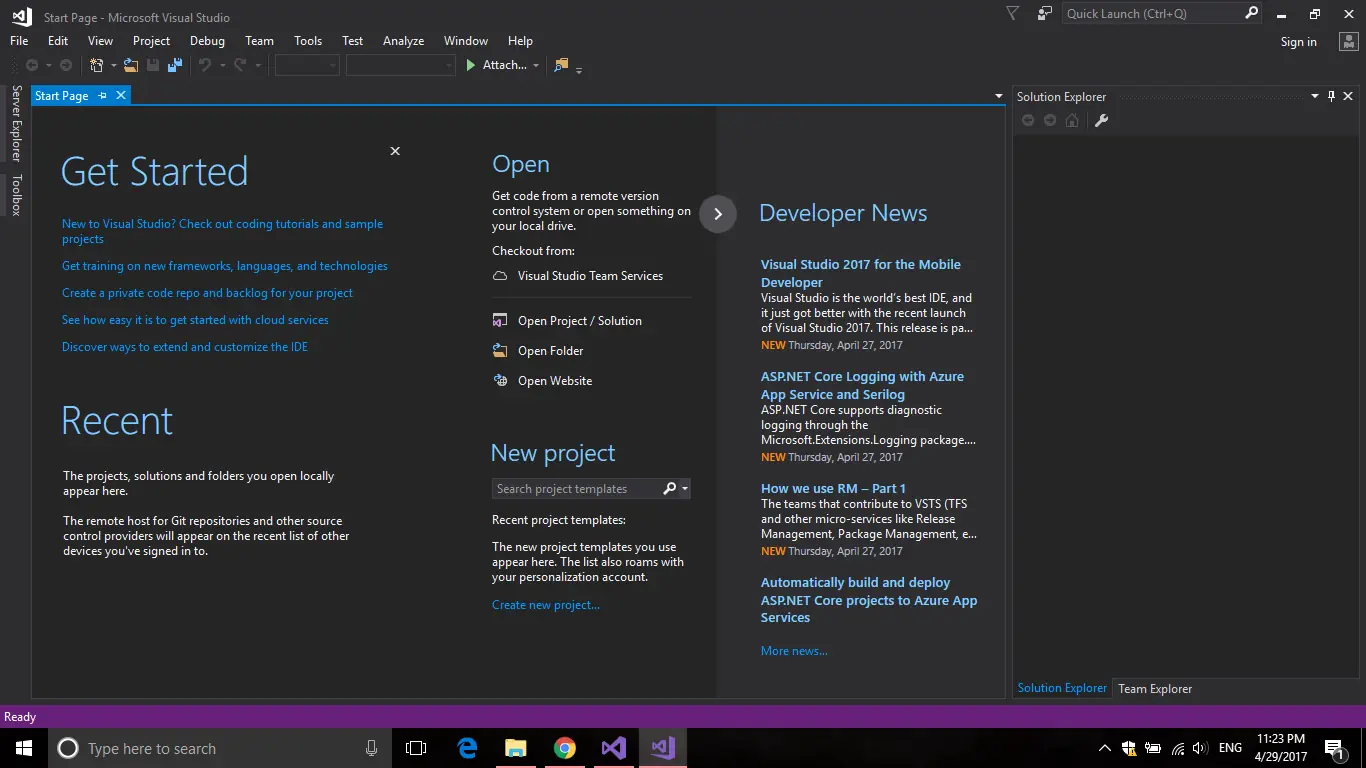1366x768 pixels.
Task: Click the Windows taskbar search box
Action: click(220, 748)
